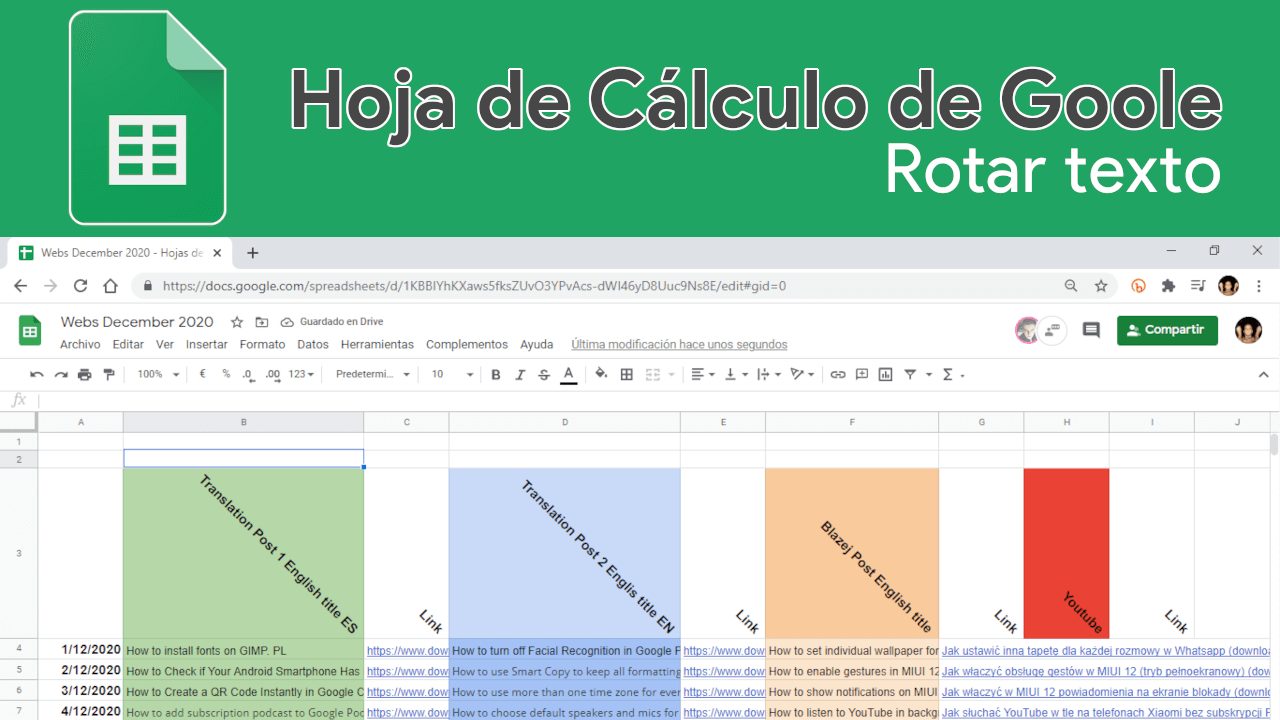Open the Insertar menu
Viewport: 1280px width, 720px height.
coord(207,344)
